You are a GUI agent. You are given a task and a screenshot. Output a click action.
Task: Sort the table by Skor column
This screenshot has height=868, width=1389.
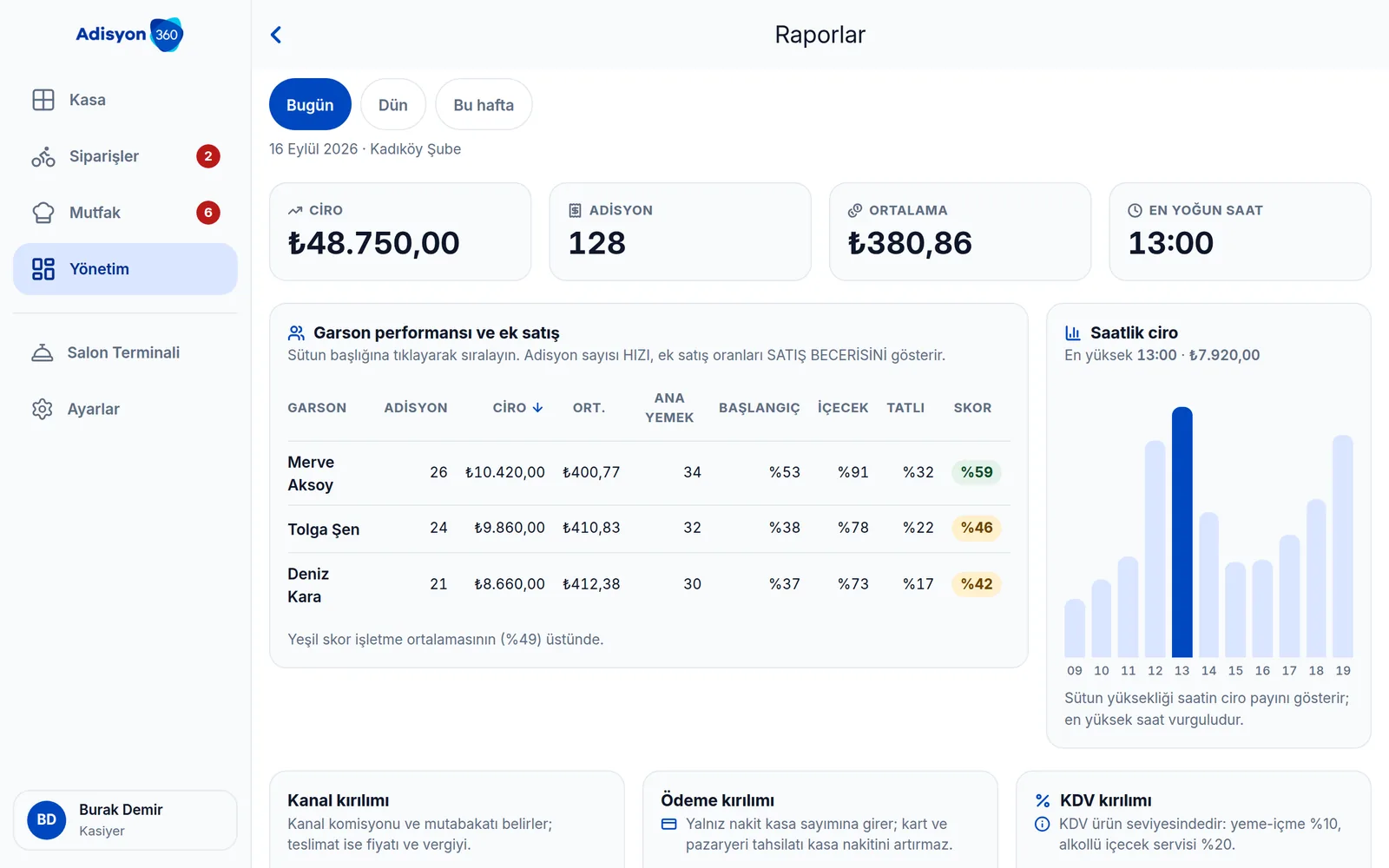[972, 408]
